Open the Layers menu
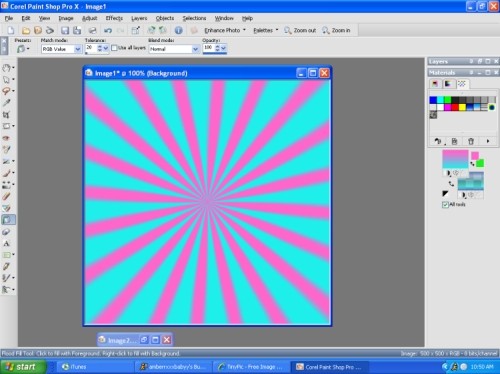 [139, 18]
